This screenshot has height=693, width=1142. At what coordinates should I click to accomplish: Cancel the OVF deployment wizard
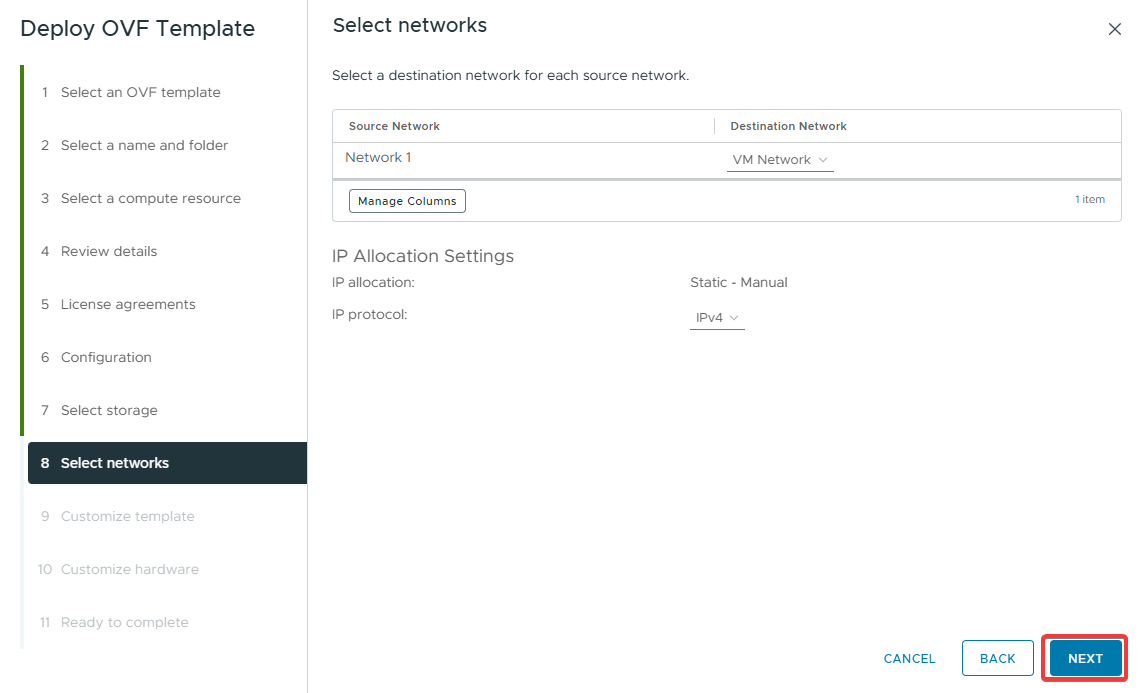coord(909,658)
